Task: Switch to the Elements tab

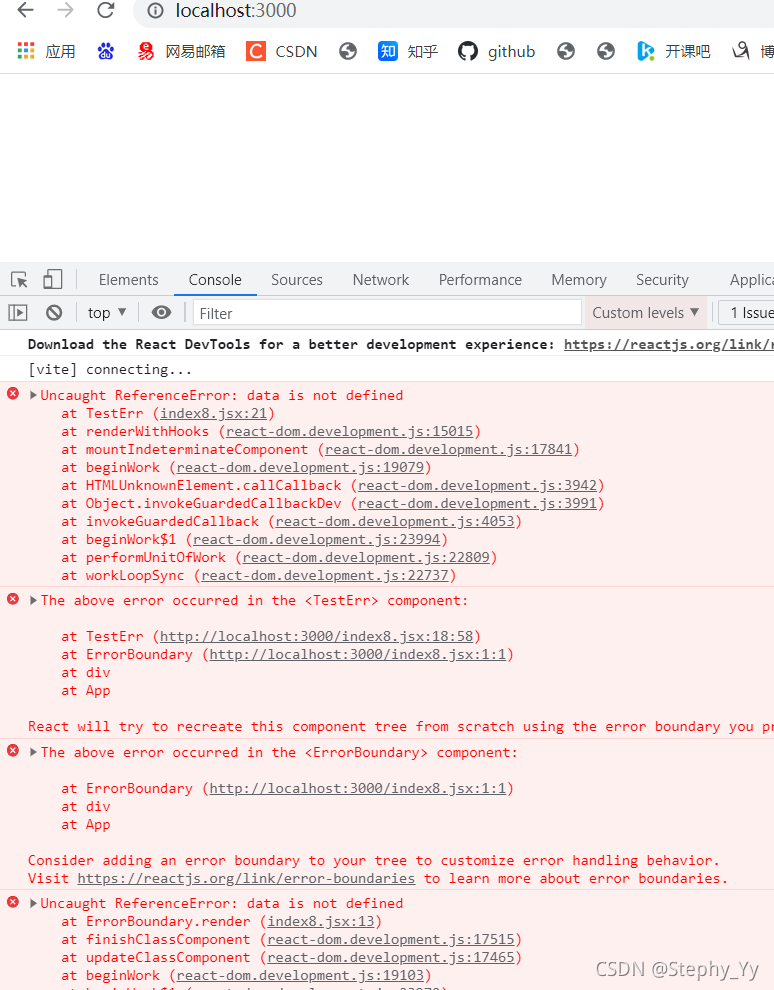Action: pyautogui.click(x=129, y=280)
